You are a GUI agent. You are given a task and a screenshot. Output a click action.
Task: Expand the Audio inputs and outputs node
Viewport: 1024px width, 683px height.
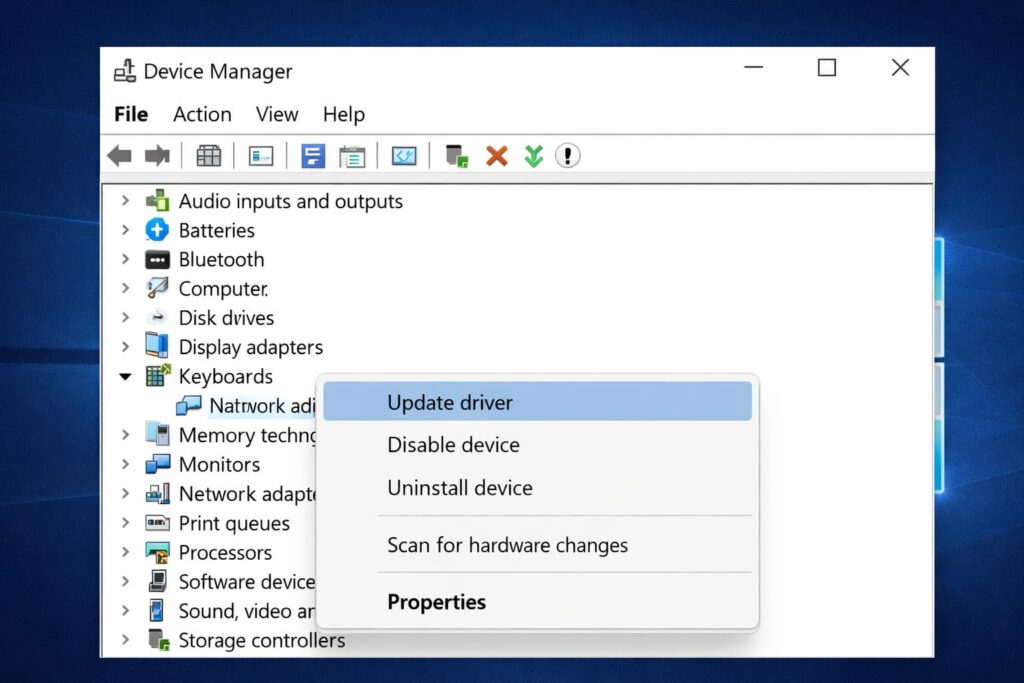125,201
